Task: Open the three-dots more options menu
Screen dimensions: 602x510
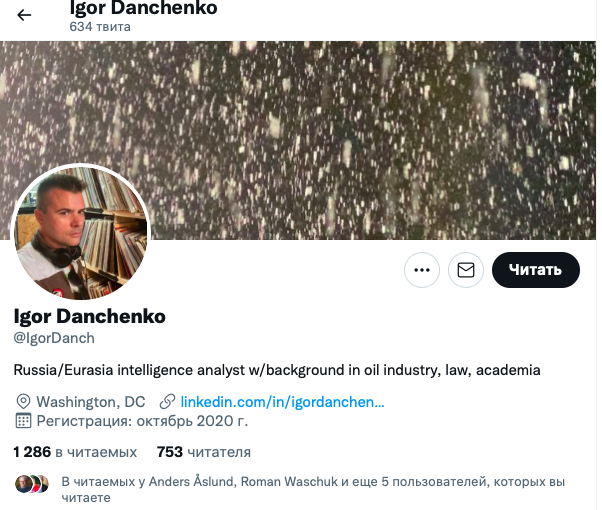Action: pyautogui.click(x=422, y=270)
